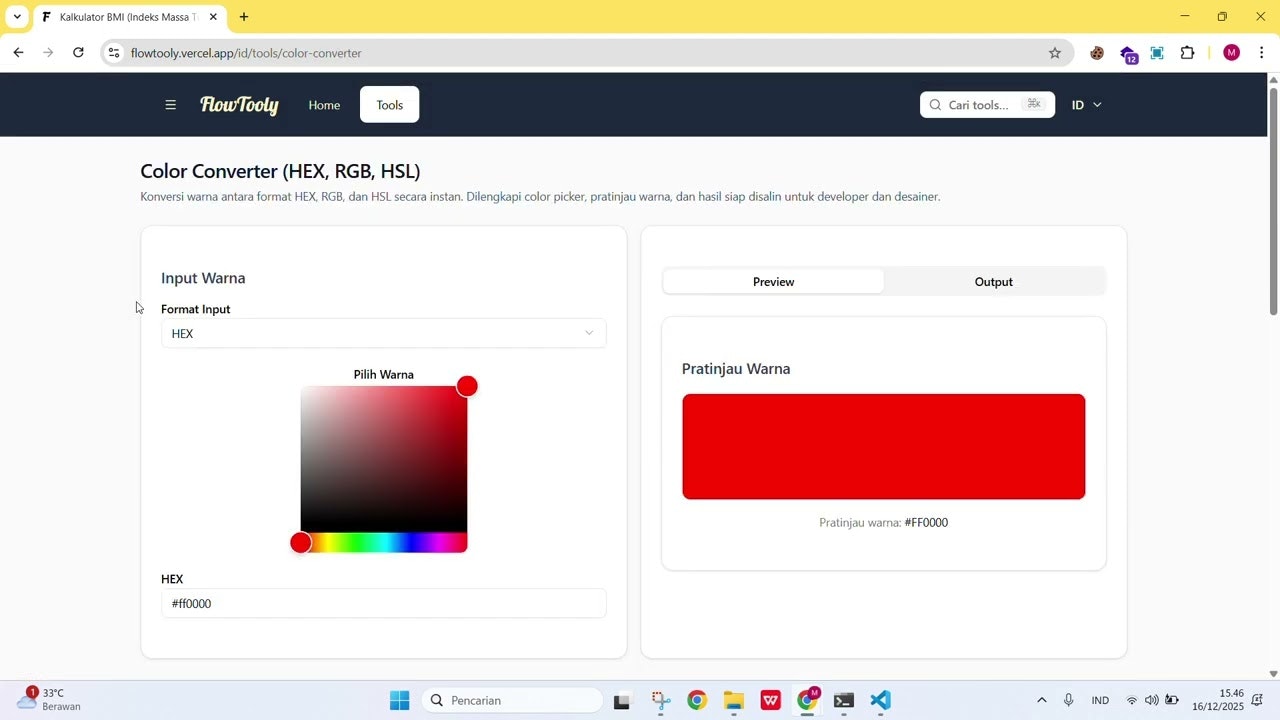
Task: Click the FlowTooly logo
Action: [239, 104]
